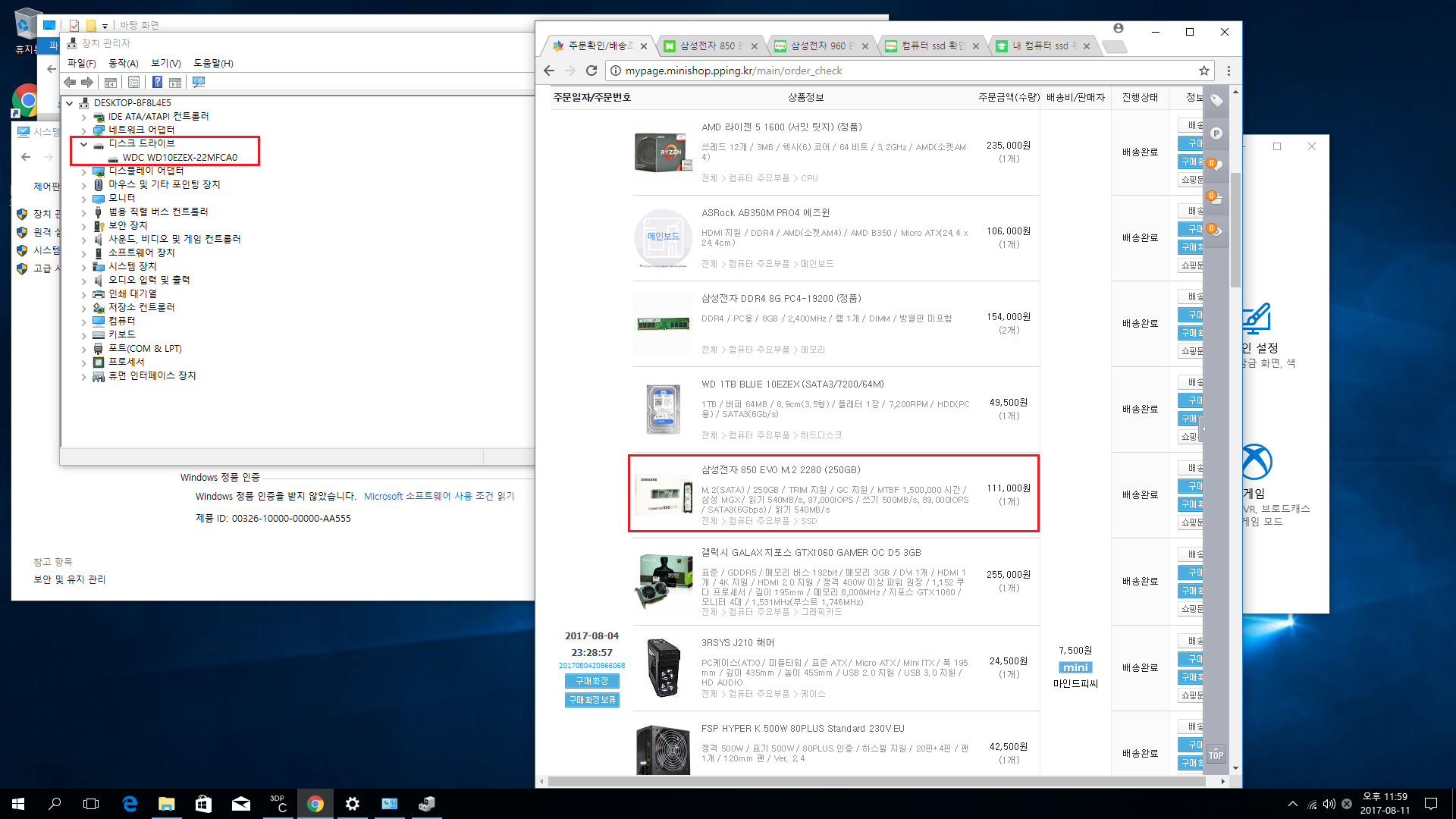The width and height of the screenshot is (1456, 819).
Task: Click the blue mini seller badge
Action: point(1075,667)
